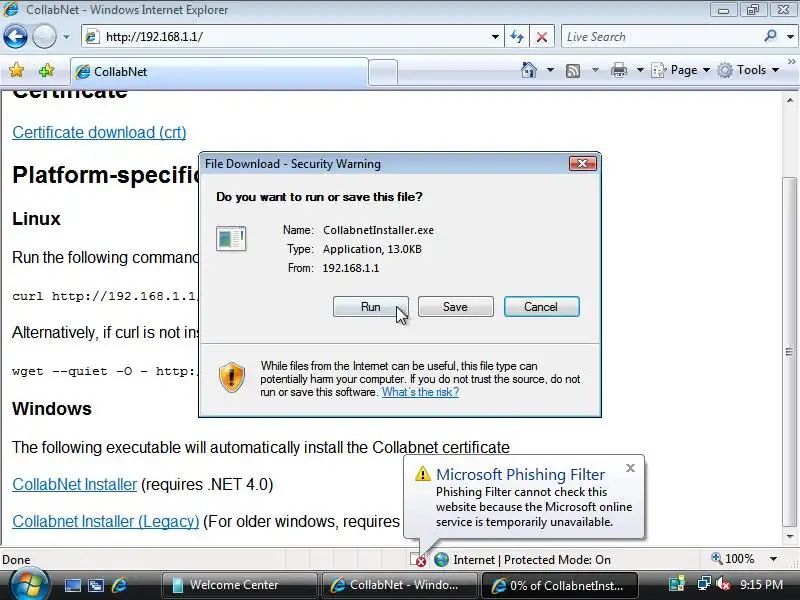Screen dimensions: 800x600
Task: Select the CollabNet browser tab
Action: click(x=219, y=71)
